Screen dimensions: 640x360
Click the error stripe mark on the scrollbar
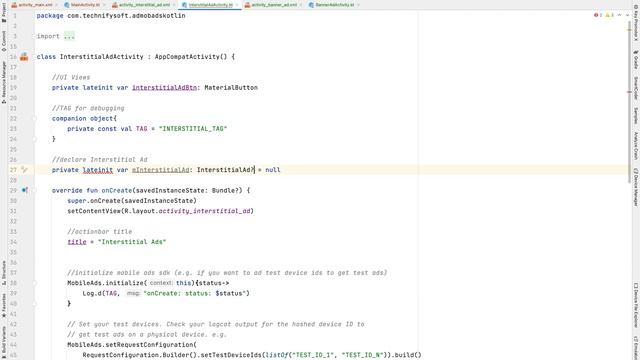pyautogui.click(x=629, y=92)
